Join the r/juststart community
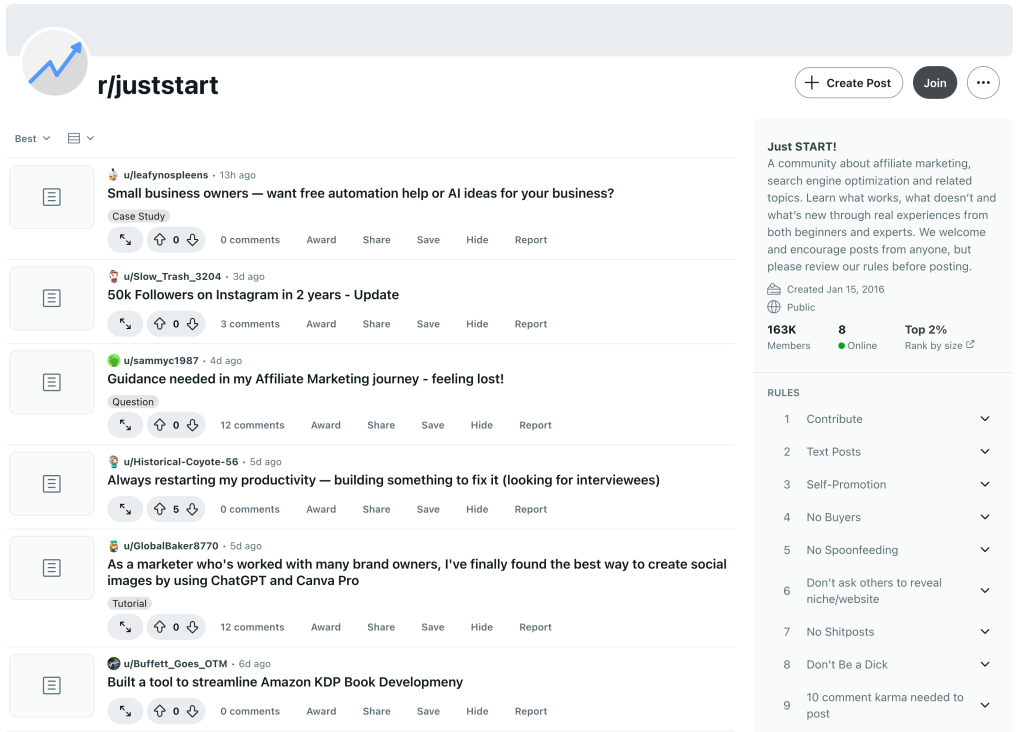The height and width of the screenshot is (732, 1024). [x=934, y=83]
